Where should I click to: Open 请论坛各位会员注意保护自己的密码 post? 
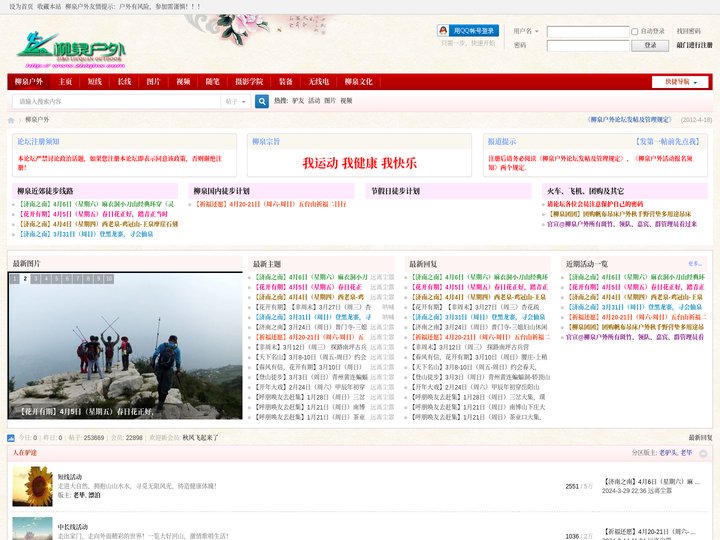click(x=595, y=204)
